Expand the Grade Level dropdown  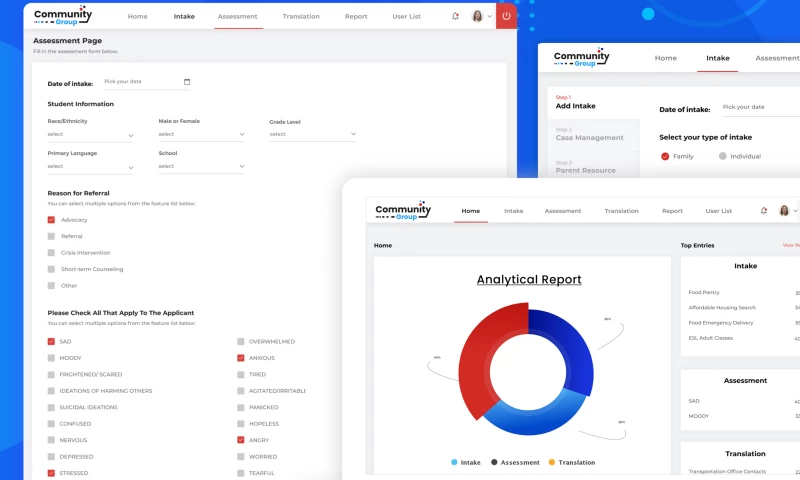point(312,134)
